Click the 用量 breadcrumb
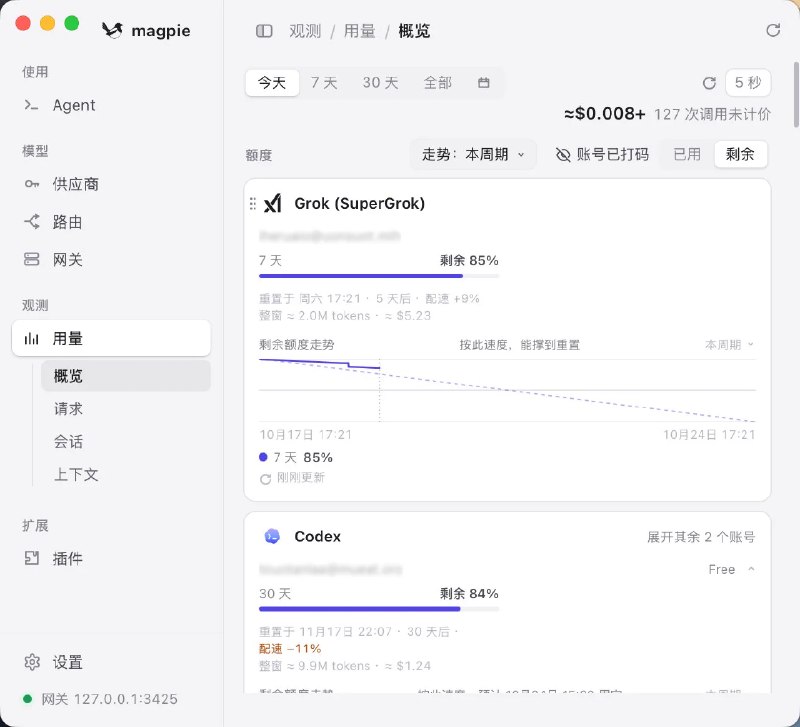Screen dimensions: 800x727 click(359, 31)
